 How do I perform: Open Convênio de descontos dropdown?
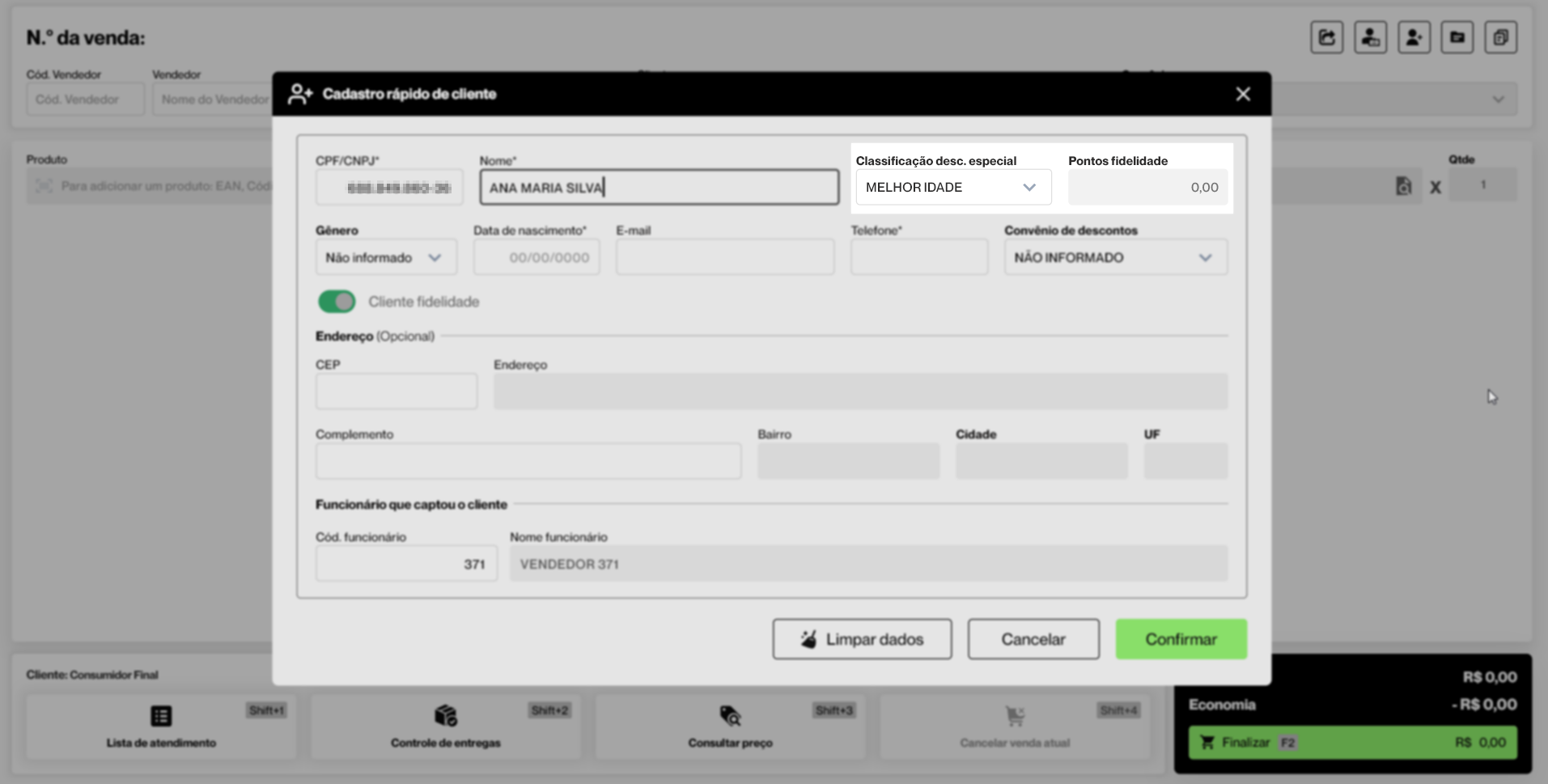coord(1115,258)
